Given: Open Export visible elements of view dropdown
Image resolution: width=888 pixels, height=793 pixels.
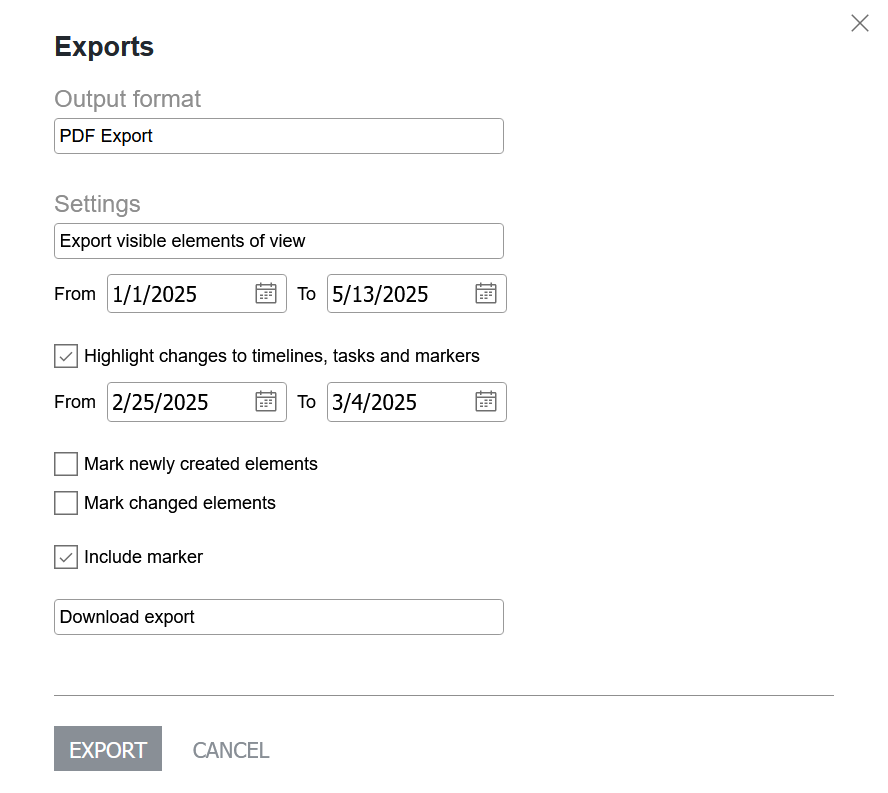Looking at the screenshot, I should tap(279, 241).
